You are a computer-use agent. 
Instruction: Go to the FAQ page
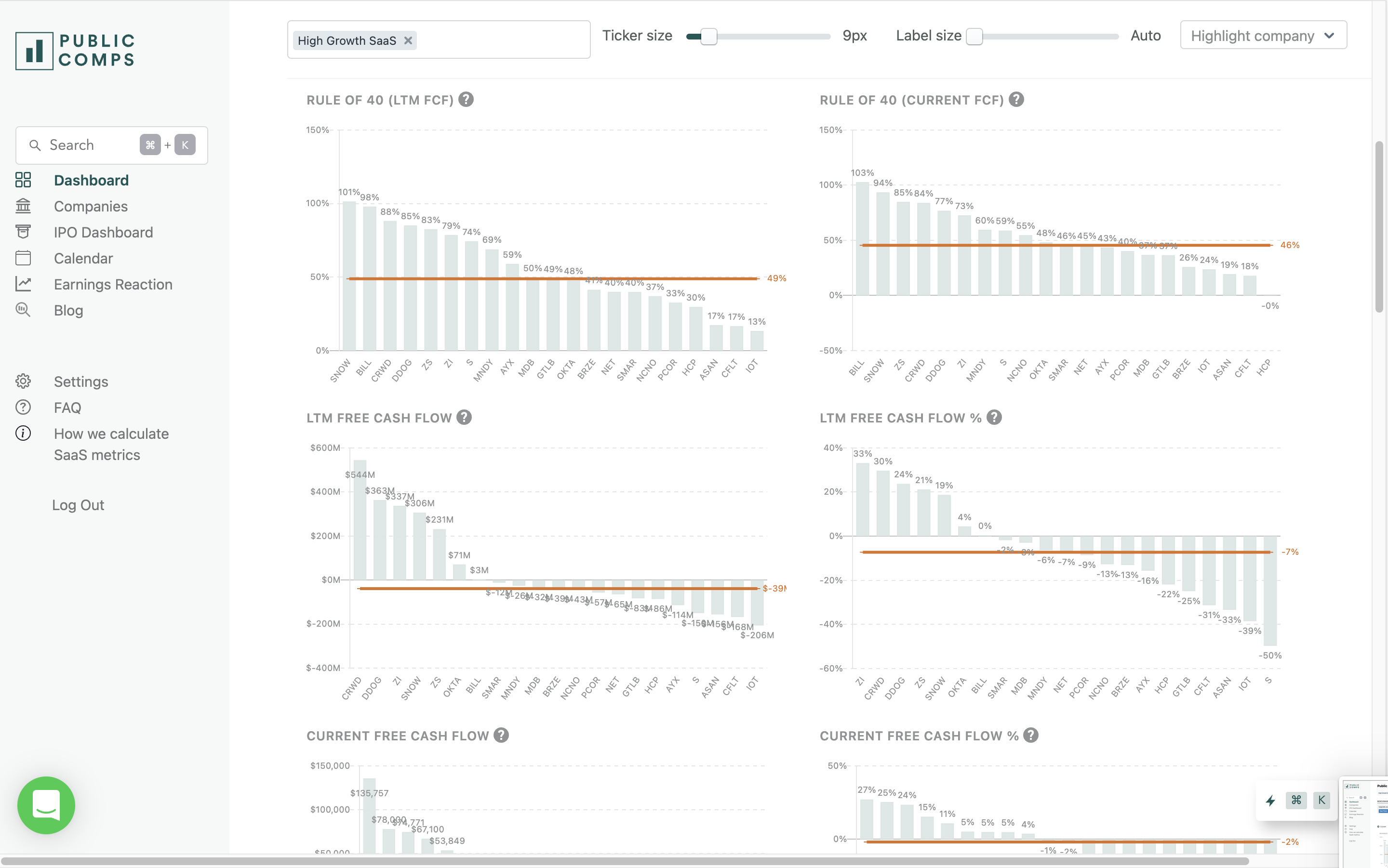coord(67,408)
